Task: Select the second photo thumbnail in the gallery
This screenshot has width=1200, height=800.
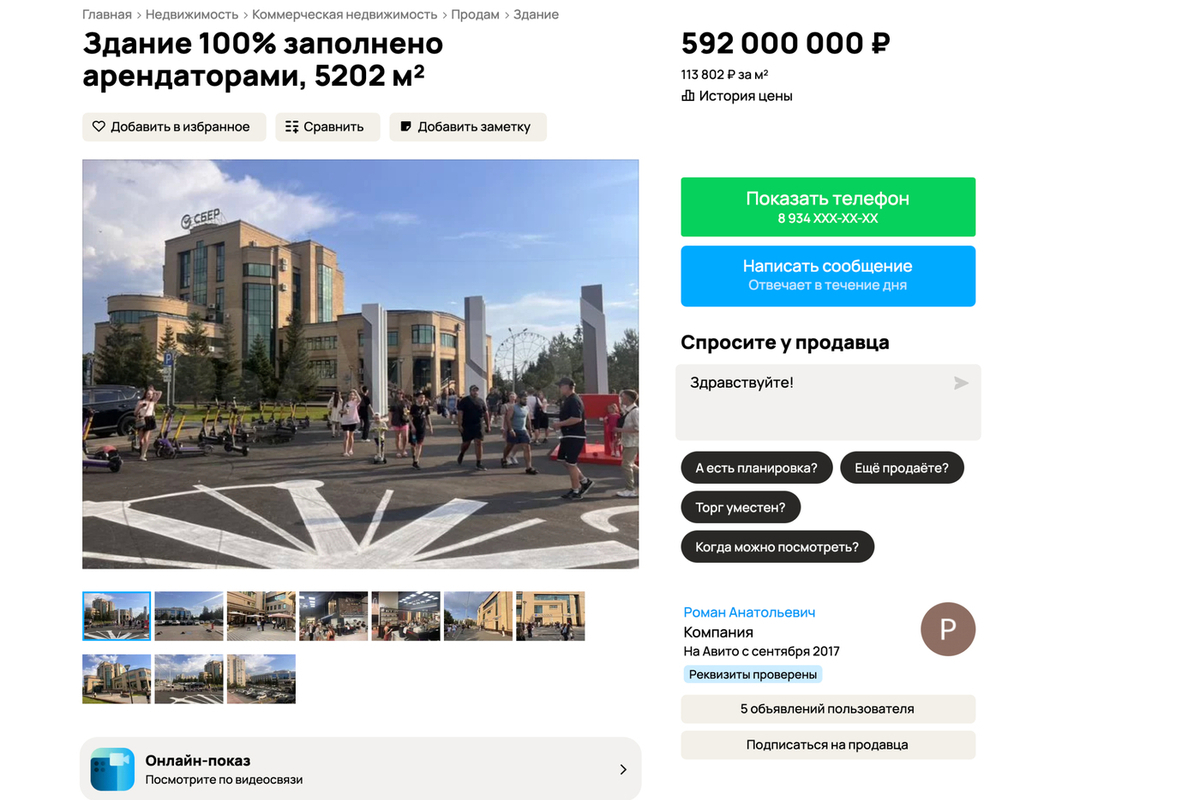Action: pos(189,616)
